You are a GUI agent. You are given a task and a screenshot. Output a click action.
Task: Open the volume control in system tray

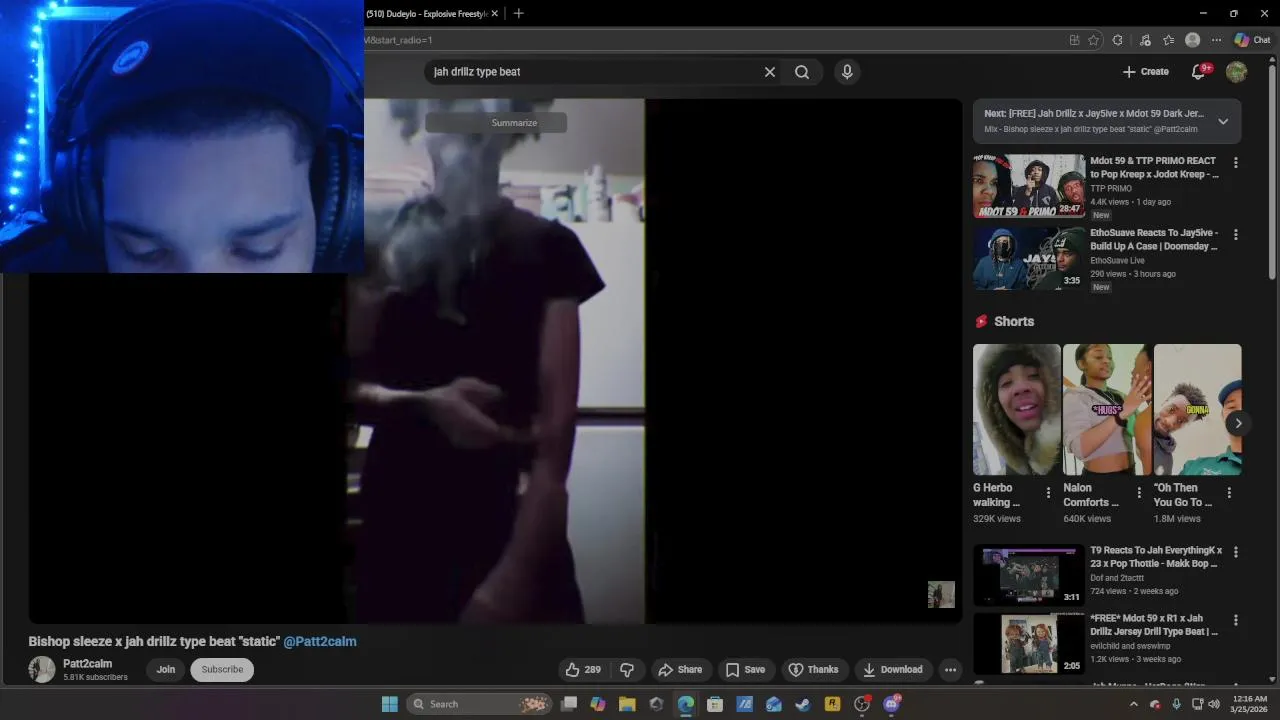click(x=1214, y=704)
